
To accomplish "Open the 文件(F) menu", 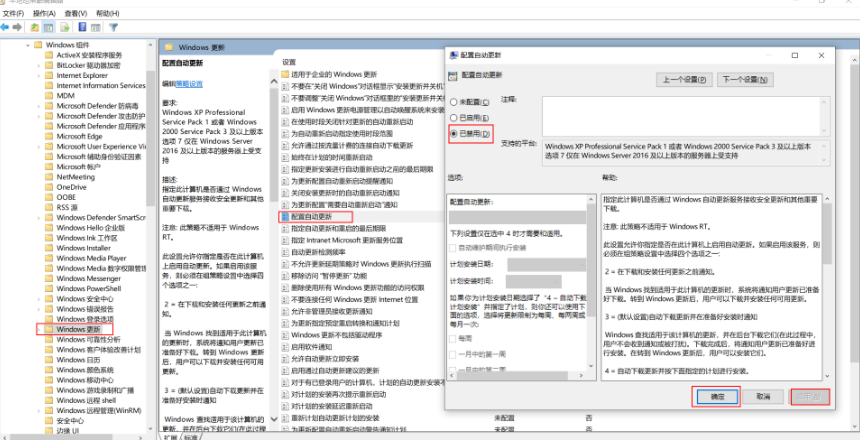I will 13,13.
